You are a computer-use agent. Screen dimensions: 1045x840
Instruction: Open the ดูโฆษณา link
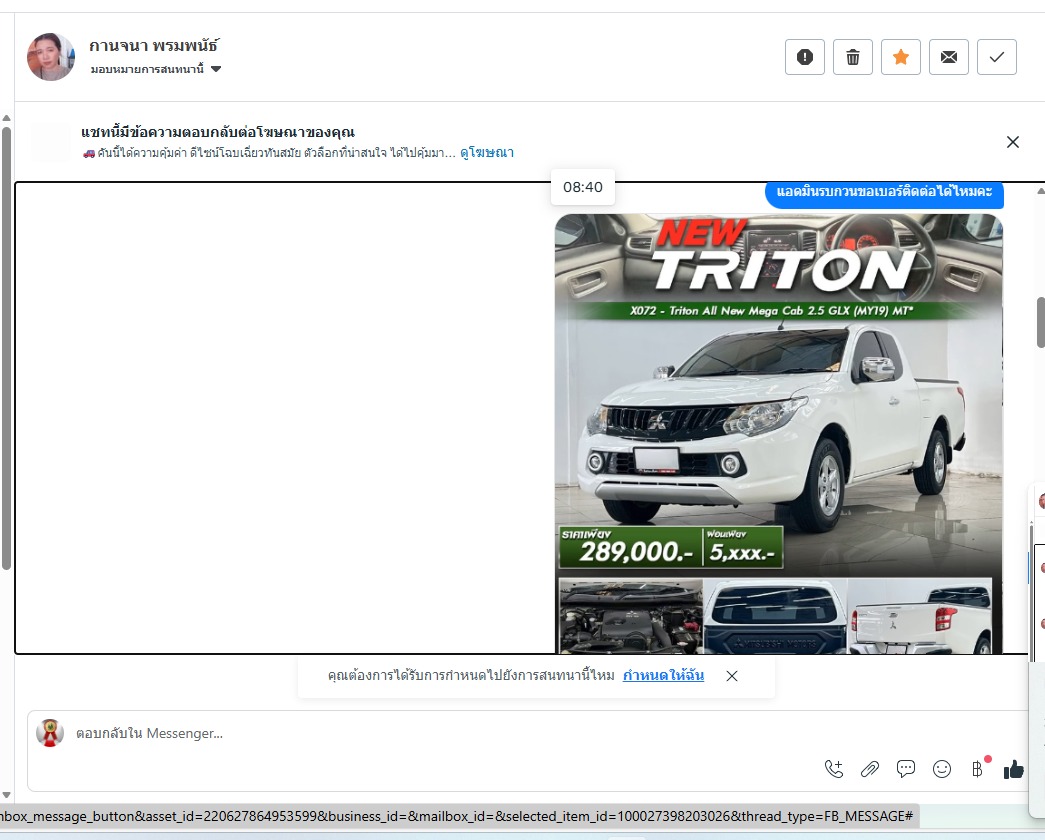487,153
